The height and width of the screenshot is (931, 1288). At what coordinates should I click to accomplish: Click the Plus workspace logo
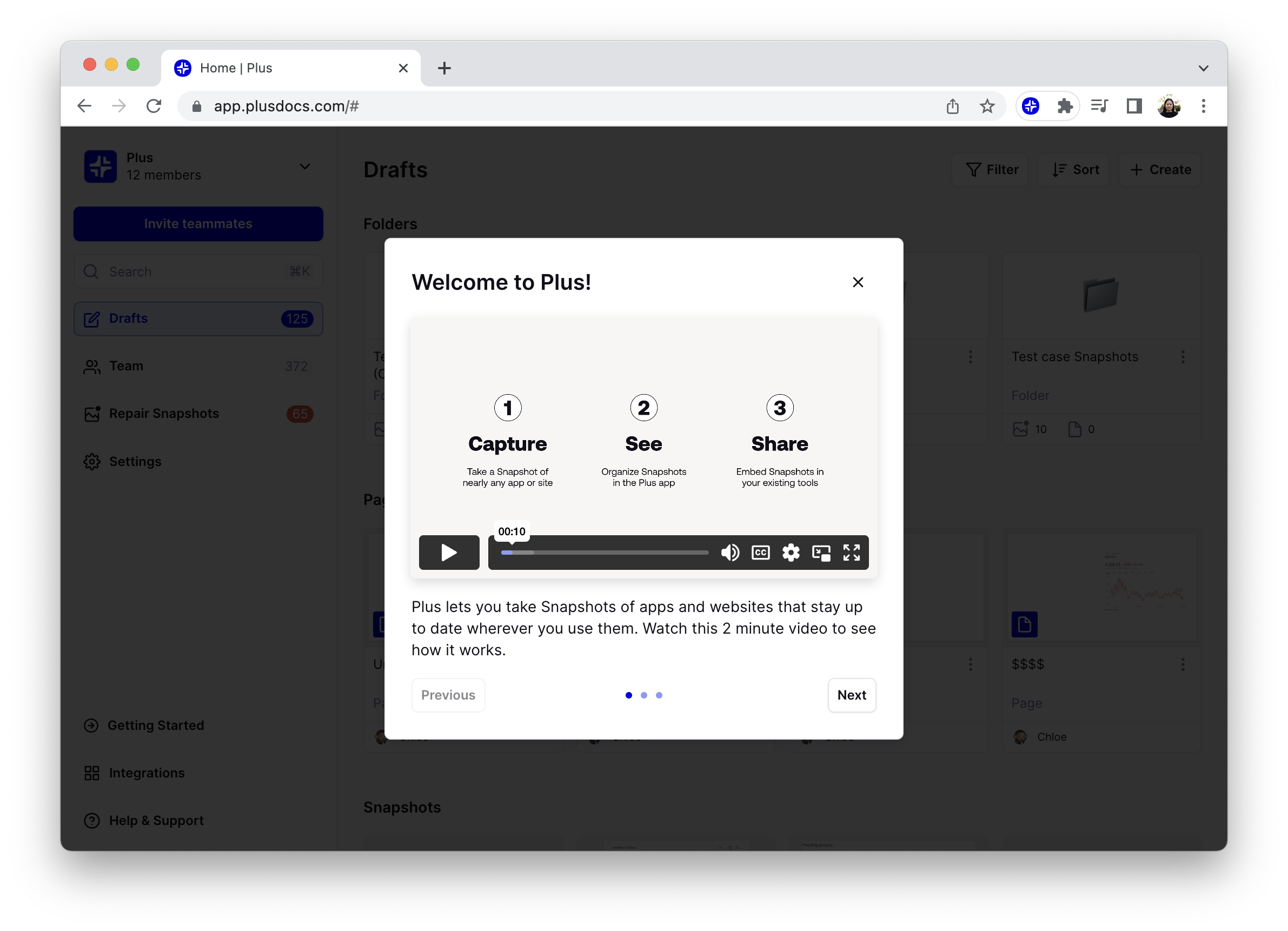pyautogui.click(x=101, y=167)
